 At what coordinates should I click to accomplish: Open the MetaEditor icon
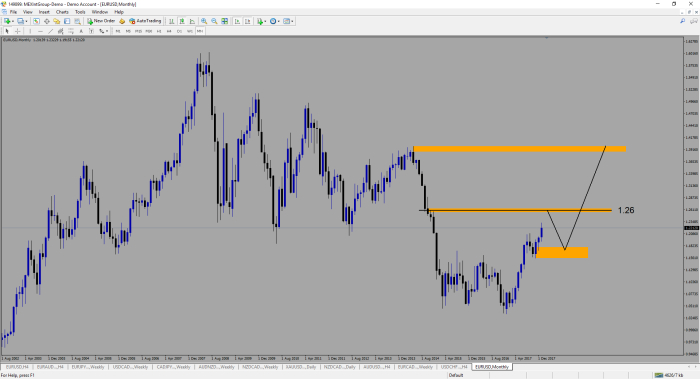(122, 21)
